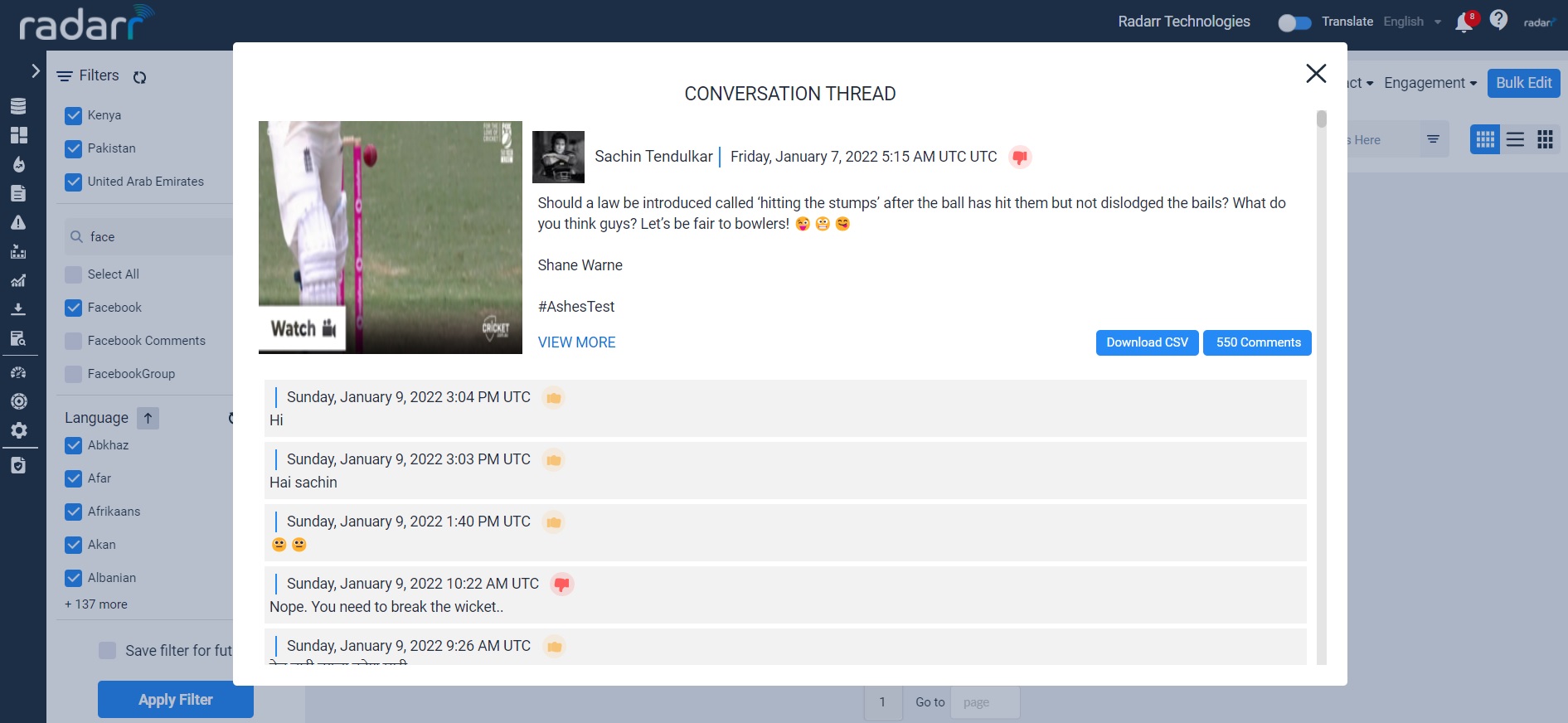The image size is (1568, 723).
Task: Click sentiment icon on 'Hai sachin' comment
Action: click(x=554, y=460)
